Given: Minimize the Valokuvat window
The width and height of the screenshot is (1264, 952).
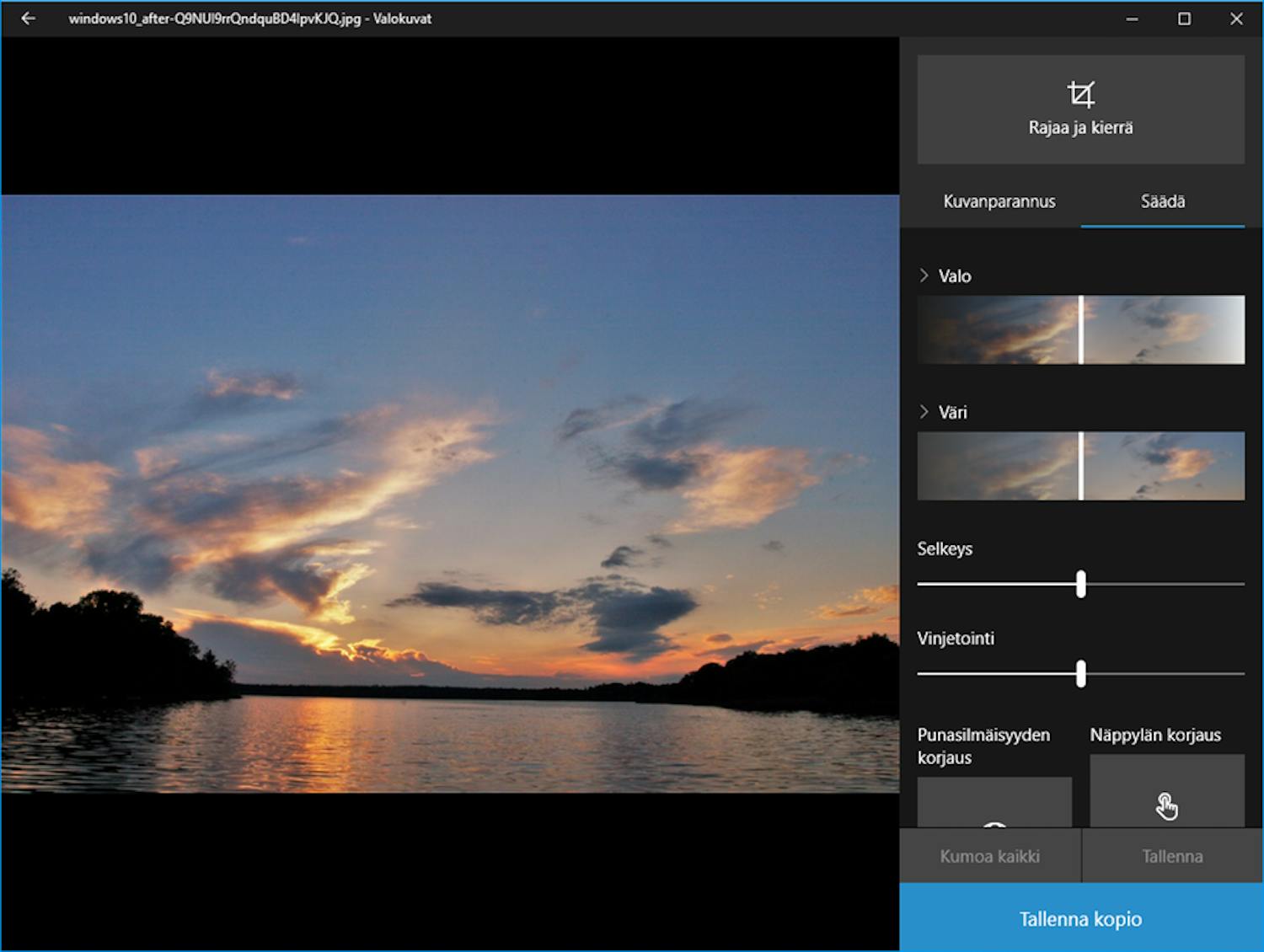Looking at the screenshot, I should [1132, 19].
